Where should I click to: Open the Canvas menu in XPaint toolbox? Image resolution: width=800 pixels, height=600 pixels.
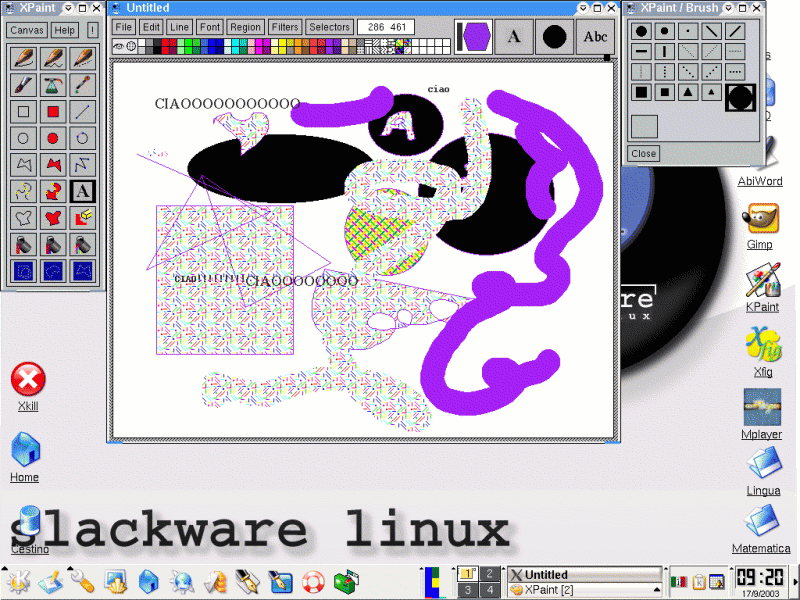coord(27,30)
